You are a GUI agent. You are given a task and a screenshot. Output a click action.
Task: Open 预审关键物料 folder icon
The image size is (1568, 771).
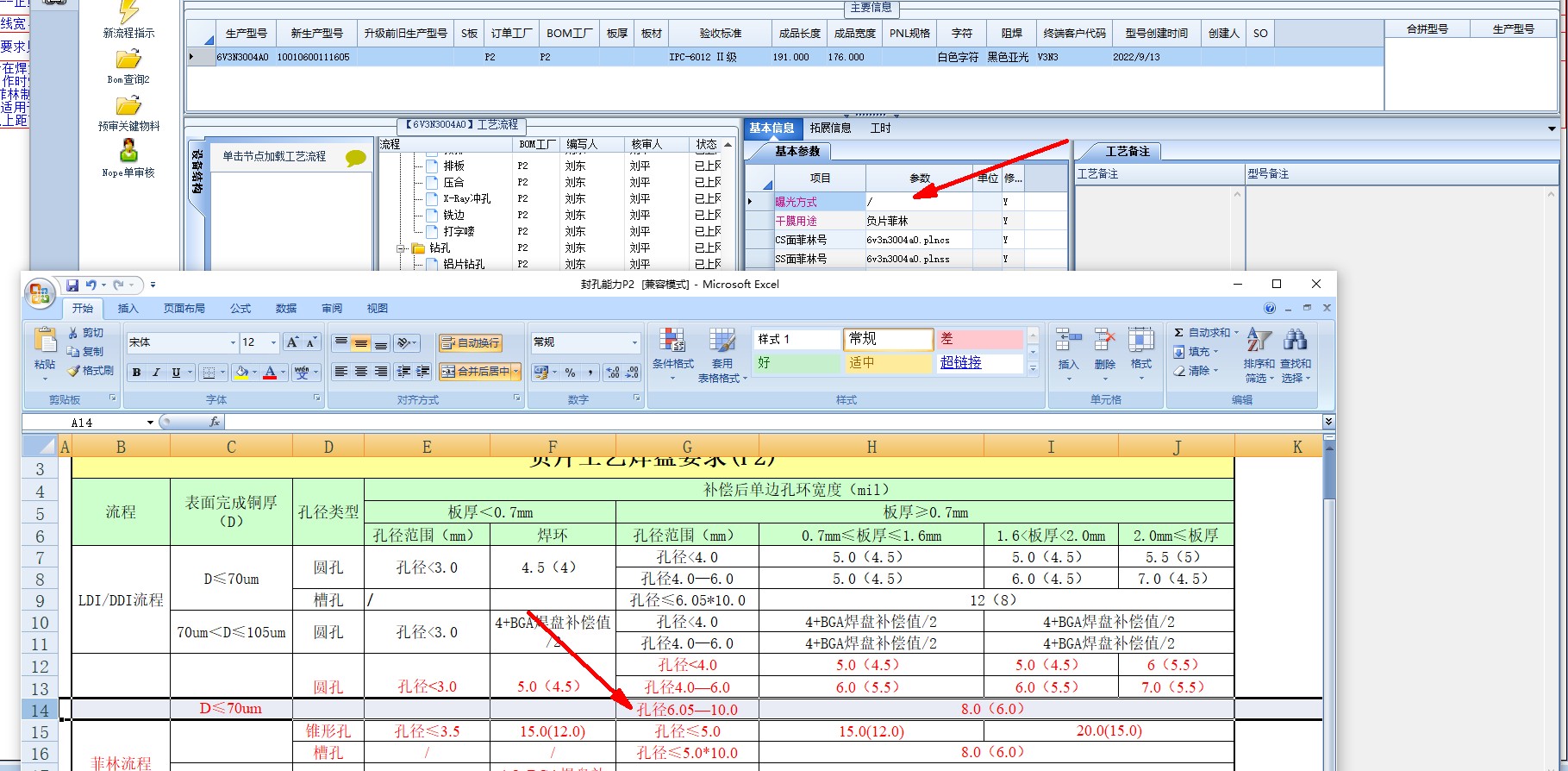(x=128, y=106)
